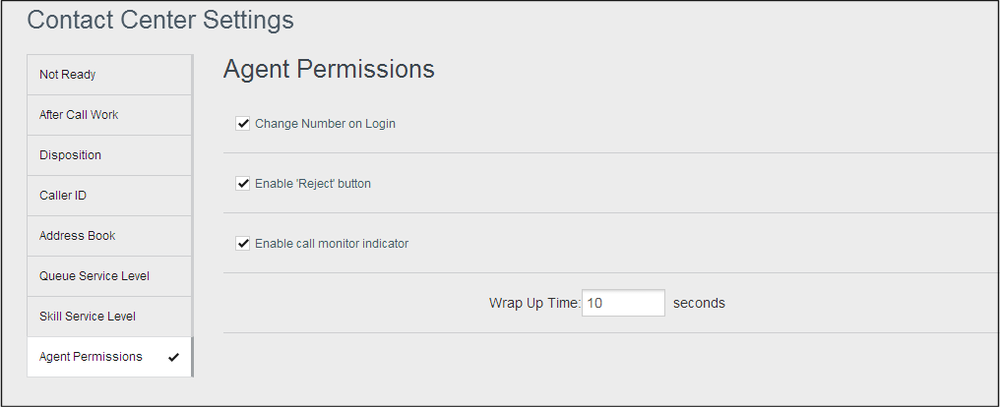Image resolution: width=1000 pixels, height=407 pixels.
Task: Click the 'Change Number on Login' label text
Action: [x=325, y=124]
